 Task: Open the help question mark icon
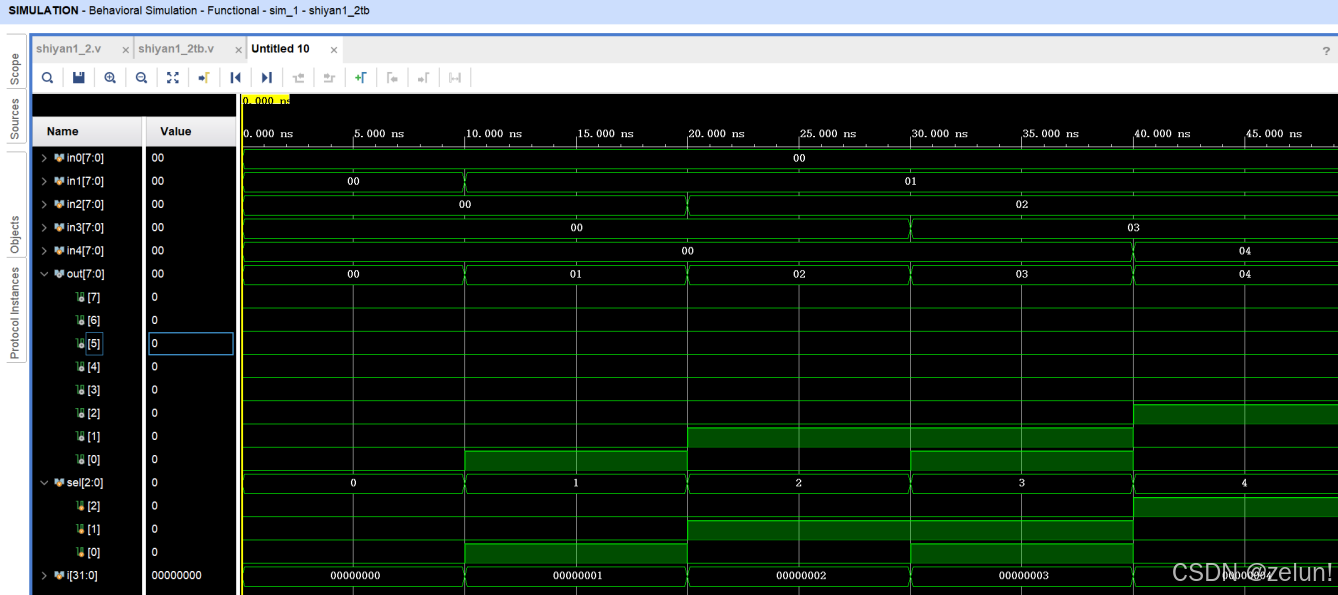coord(1326,50)
